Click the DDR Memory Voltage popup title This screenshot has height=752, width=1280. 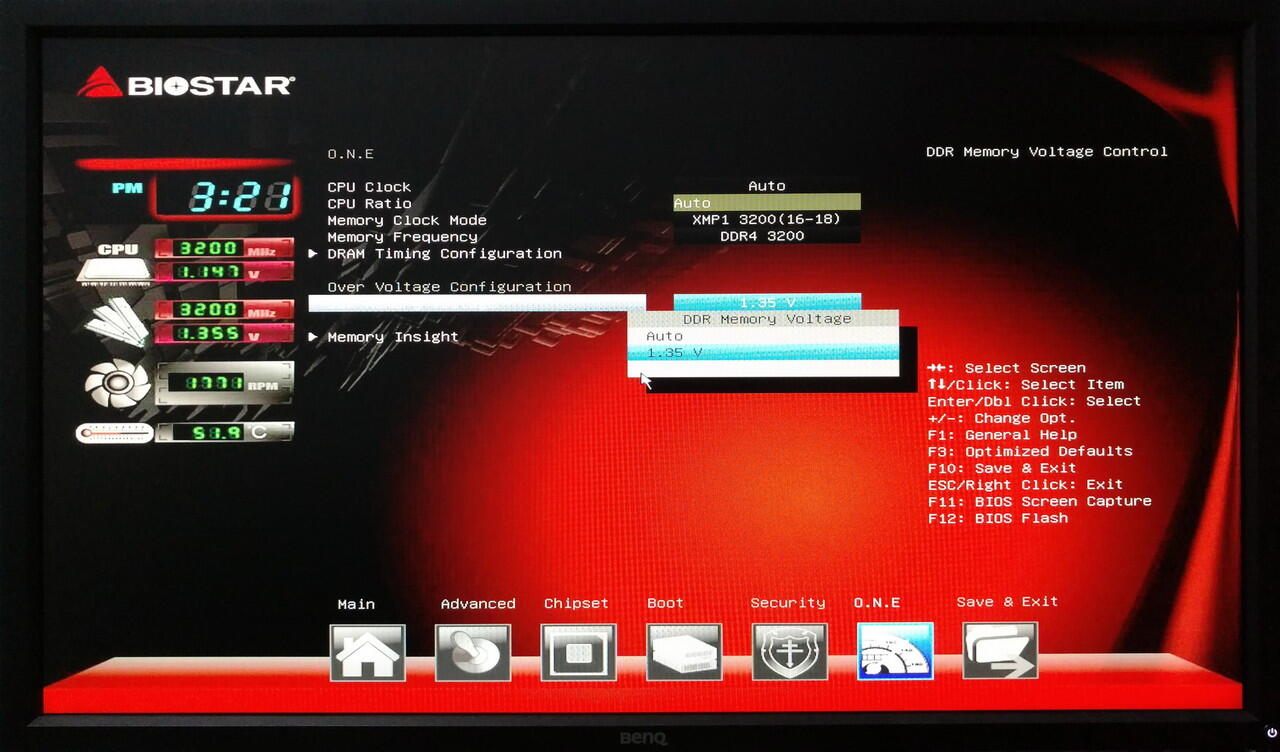coord(767,319)
